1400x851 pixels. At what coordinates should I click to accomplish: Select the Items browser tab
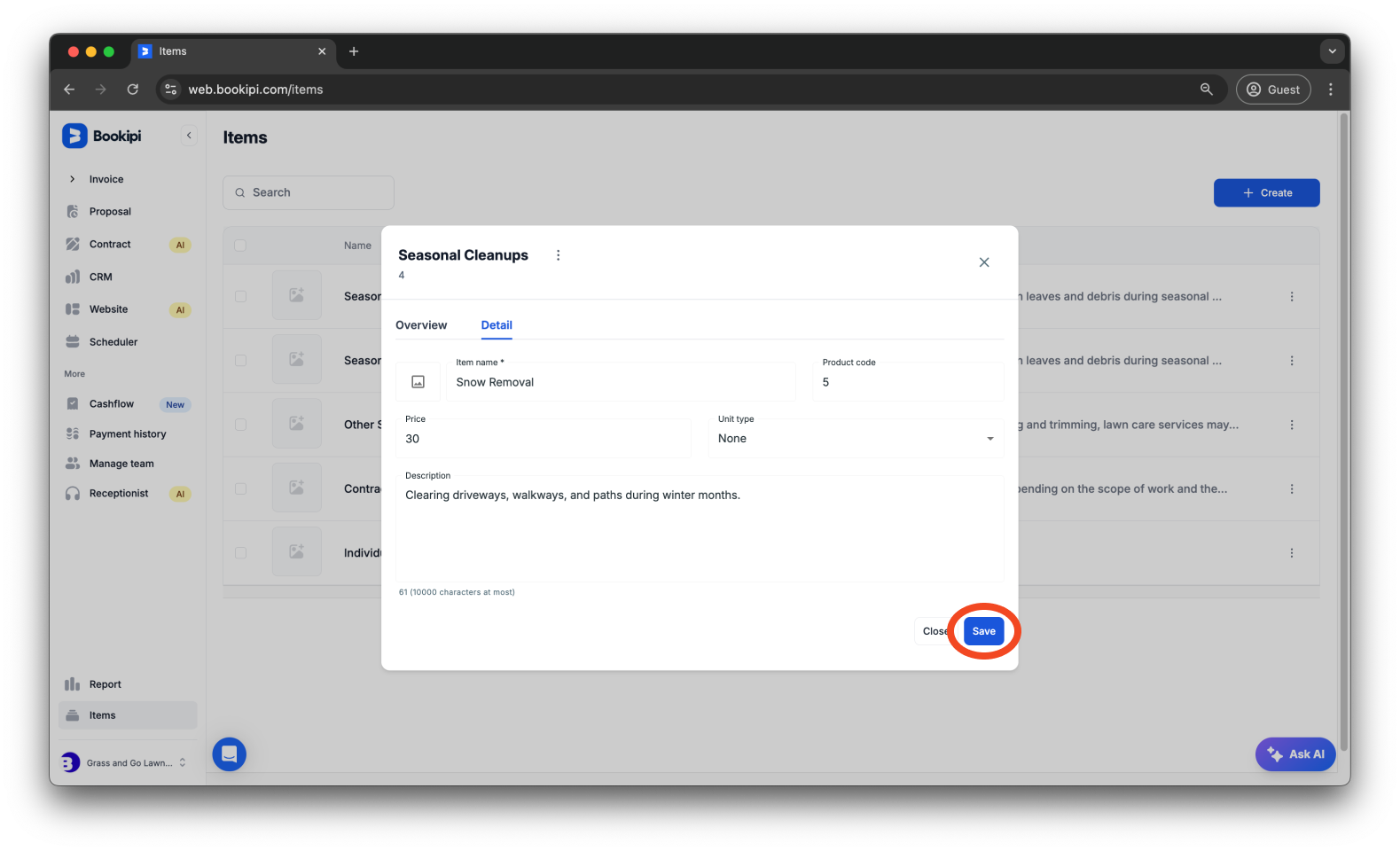[x=233, y=51]
